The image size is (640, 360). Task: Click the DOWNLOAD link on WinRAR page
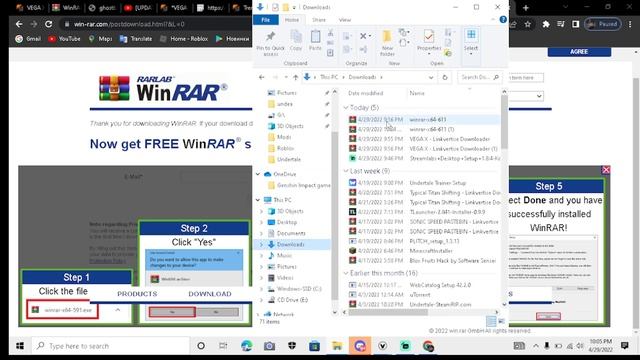tap(210, 294)
